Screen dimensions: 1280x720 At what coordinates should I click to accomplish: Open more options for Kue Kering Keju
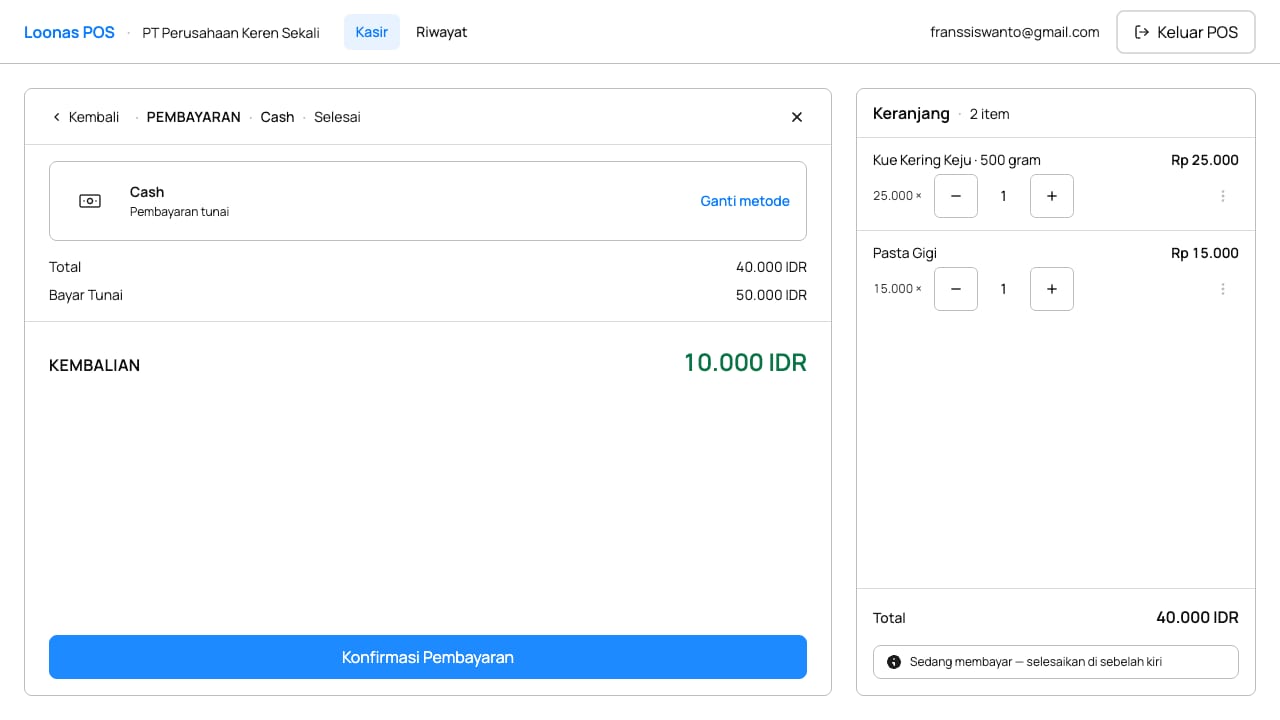1223,196
